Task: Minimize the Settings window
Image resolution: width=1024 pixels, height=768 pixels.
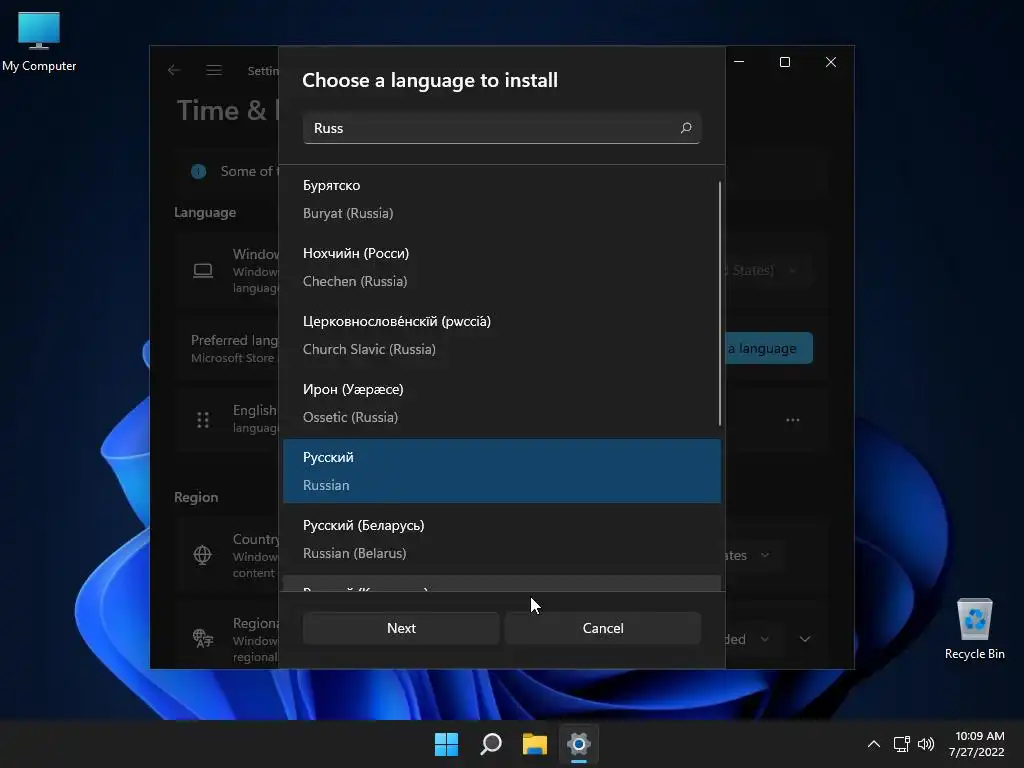Action: 739,61
